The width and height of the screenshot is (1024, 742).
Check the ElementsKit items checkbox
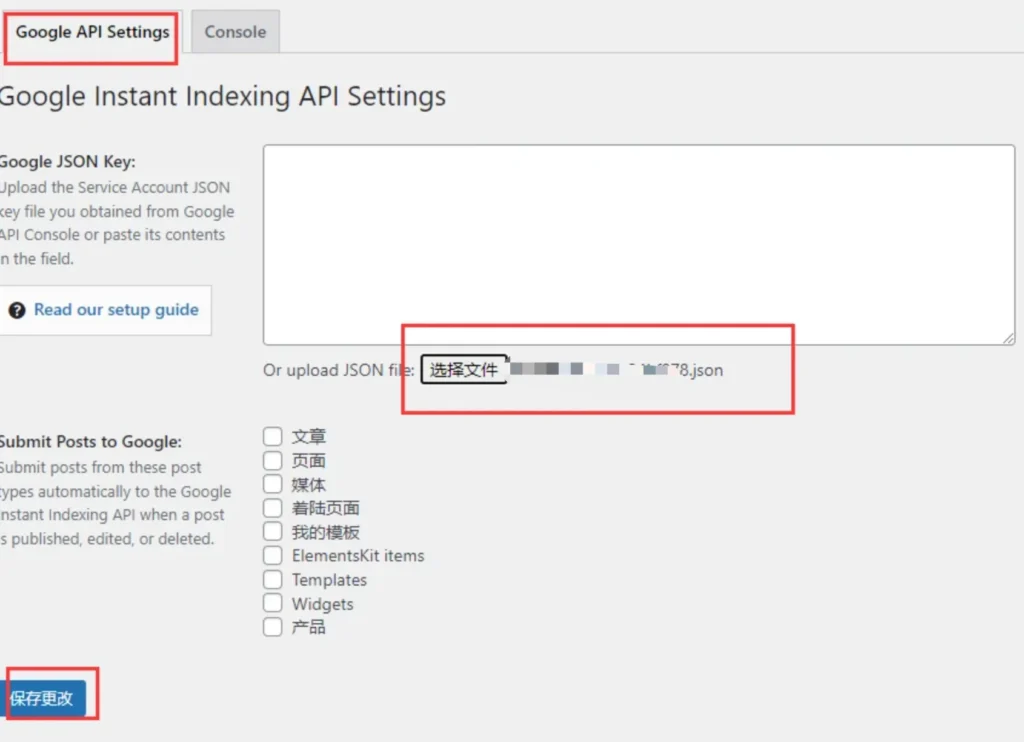(x=272, y=555)
